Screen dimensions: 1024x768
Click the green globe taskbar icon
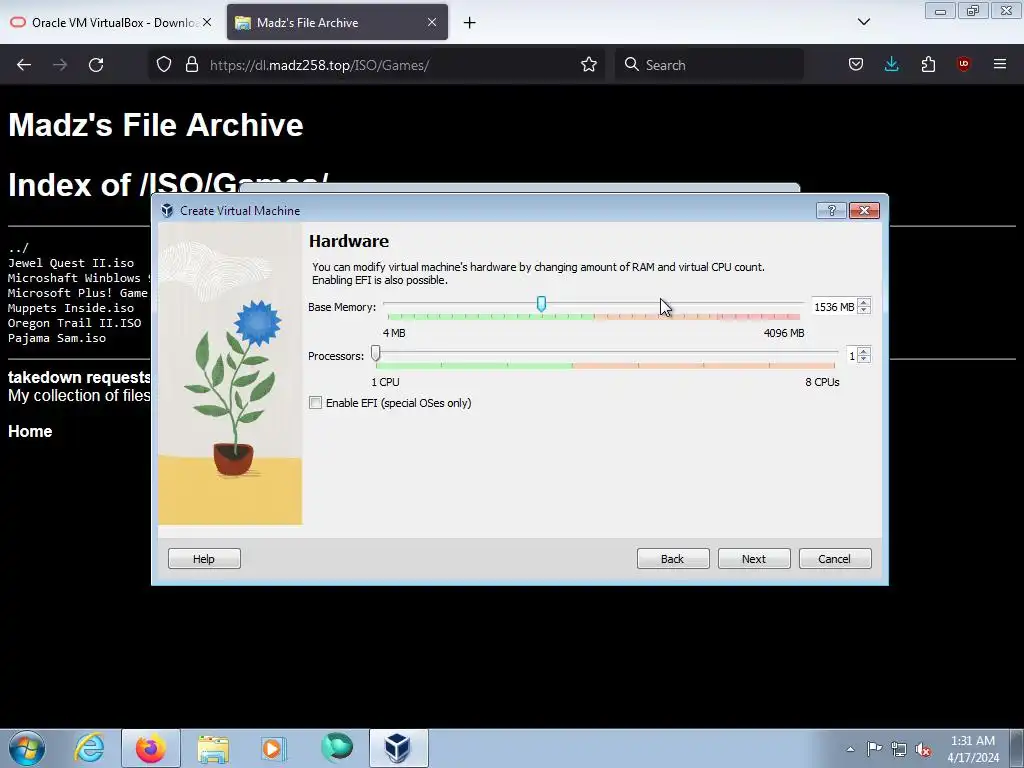click(337, 747)
